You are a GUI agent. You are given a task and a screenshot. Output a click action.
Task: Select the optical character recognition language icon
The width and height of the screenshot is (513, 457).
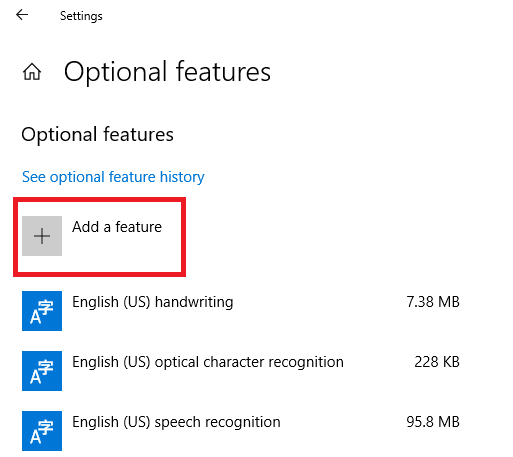(42, 371)
